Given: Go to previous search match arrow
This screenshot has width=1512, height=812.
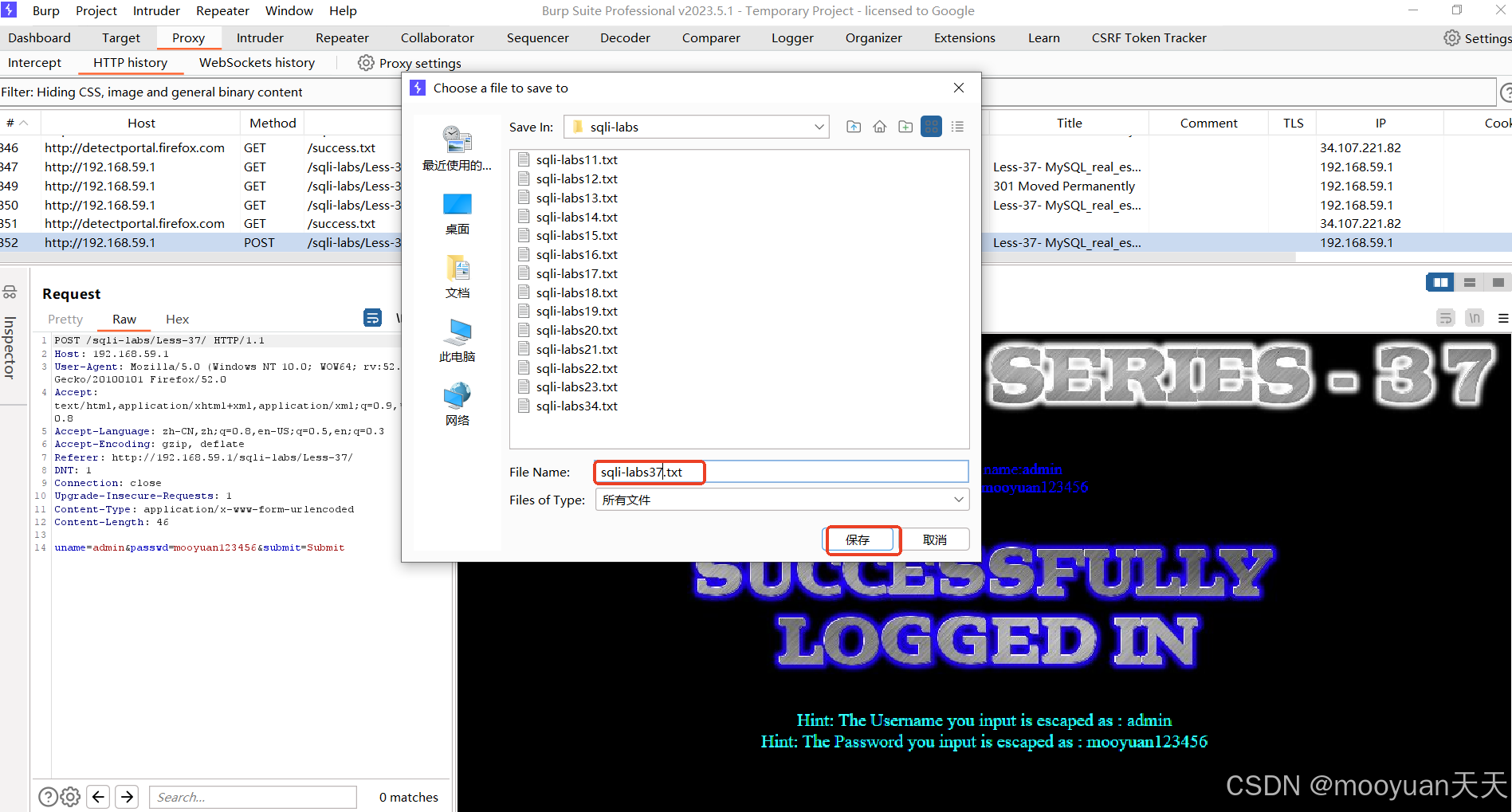Looking at the screenshot, I should pos(98,797).
